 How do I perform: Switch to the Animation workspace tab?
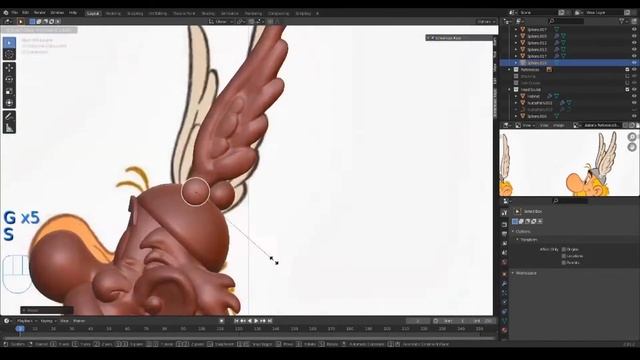[229, 13]
